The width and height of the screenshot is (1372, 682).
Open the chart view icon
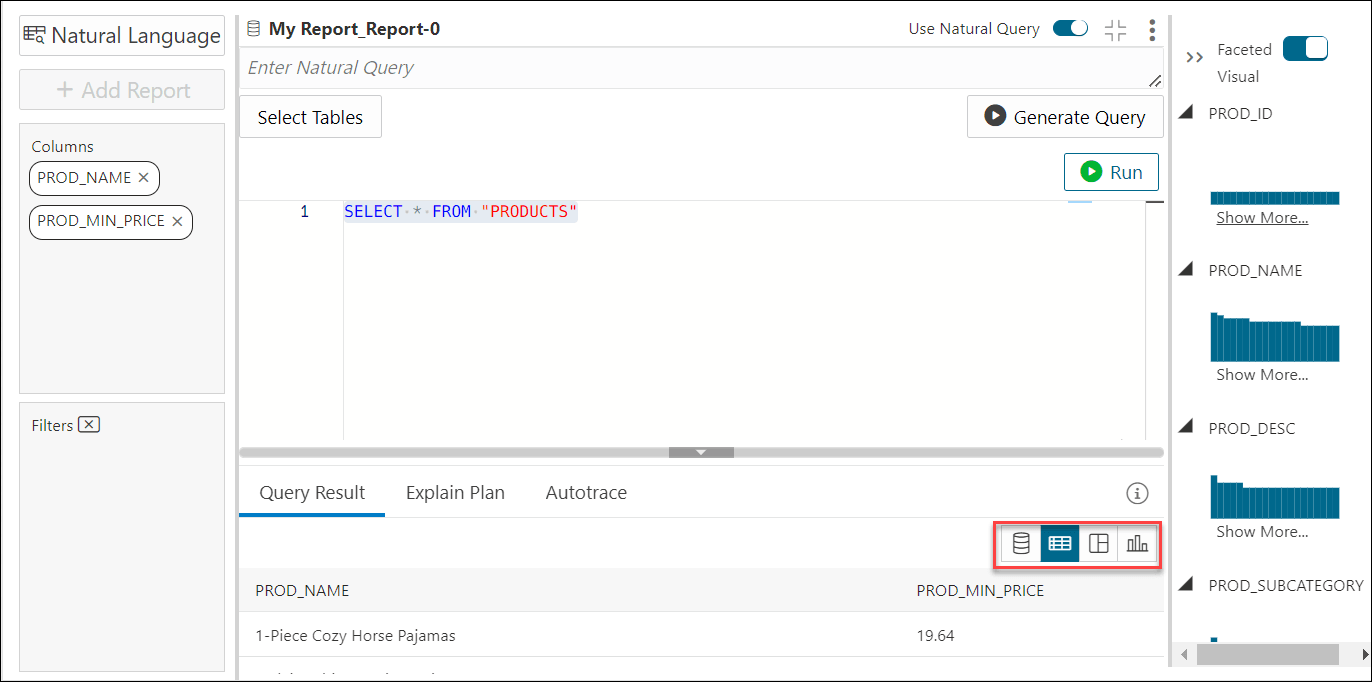click(x=1137, y=544)
